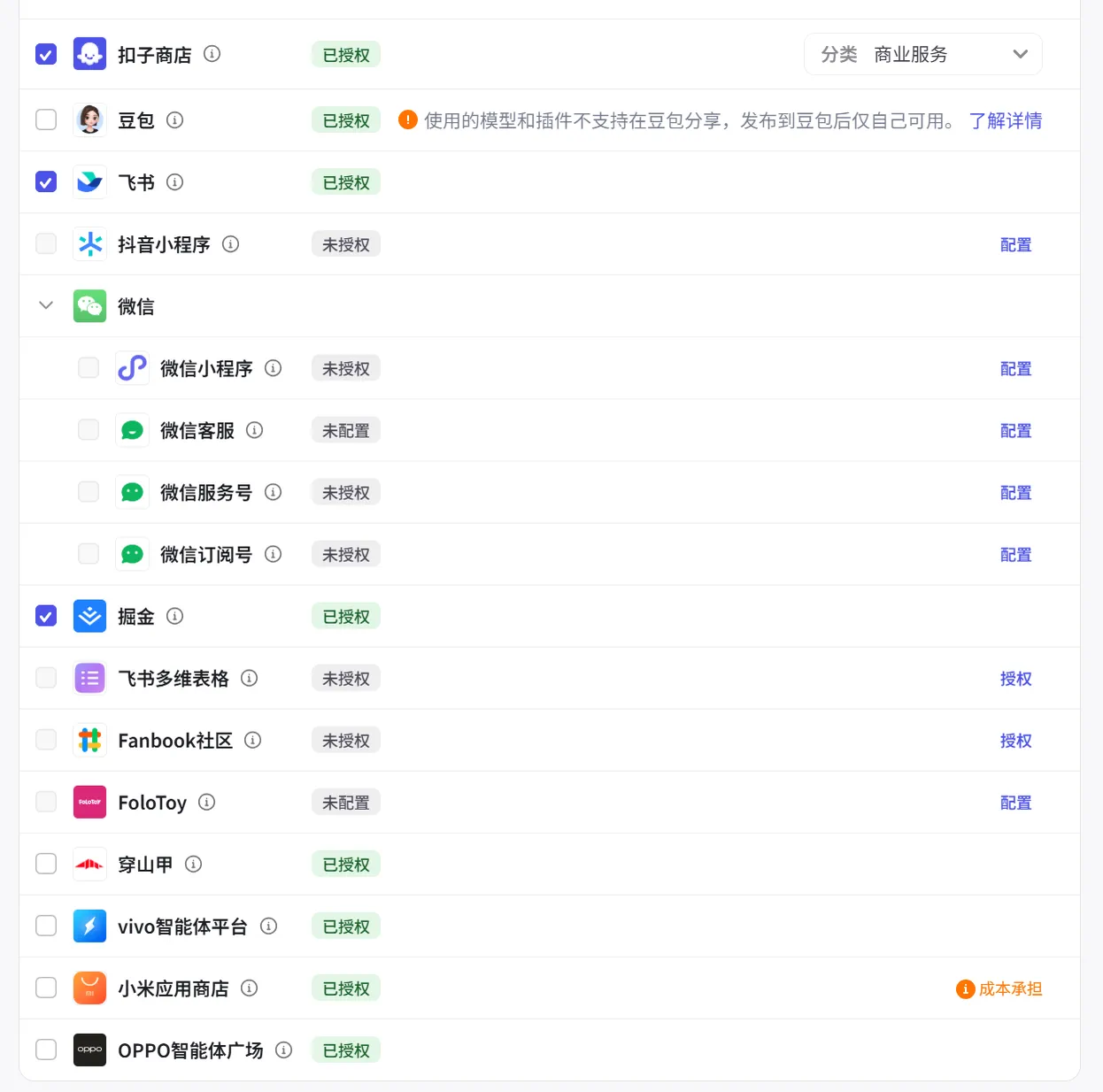Click 授权 for Fanbook社区
This screenshot has width=1103, height=1092.
point(1015,740)
